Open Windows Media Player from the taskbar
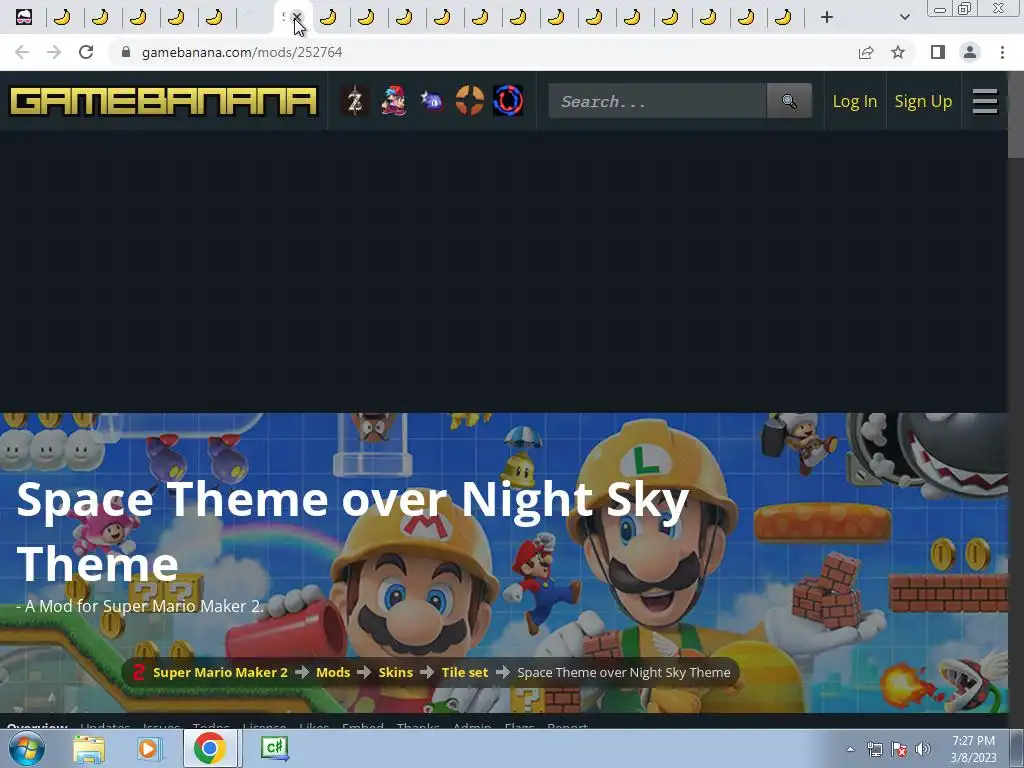Image resolution: width=1024 pixels, height=768 pixels. [149, 748]
